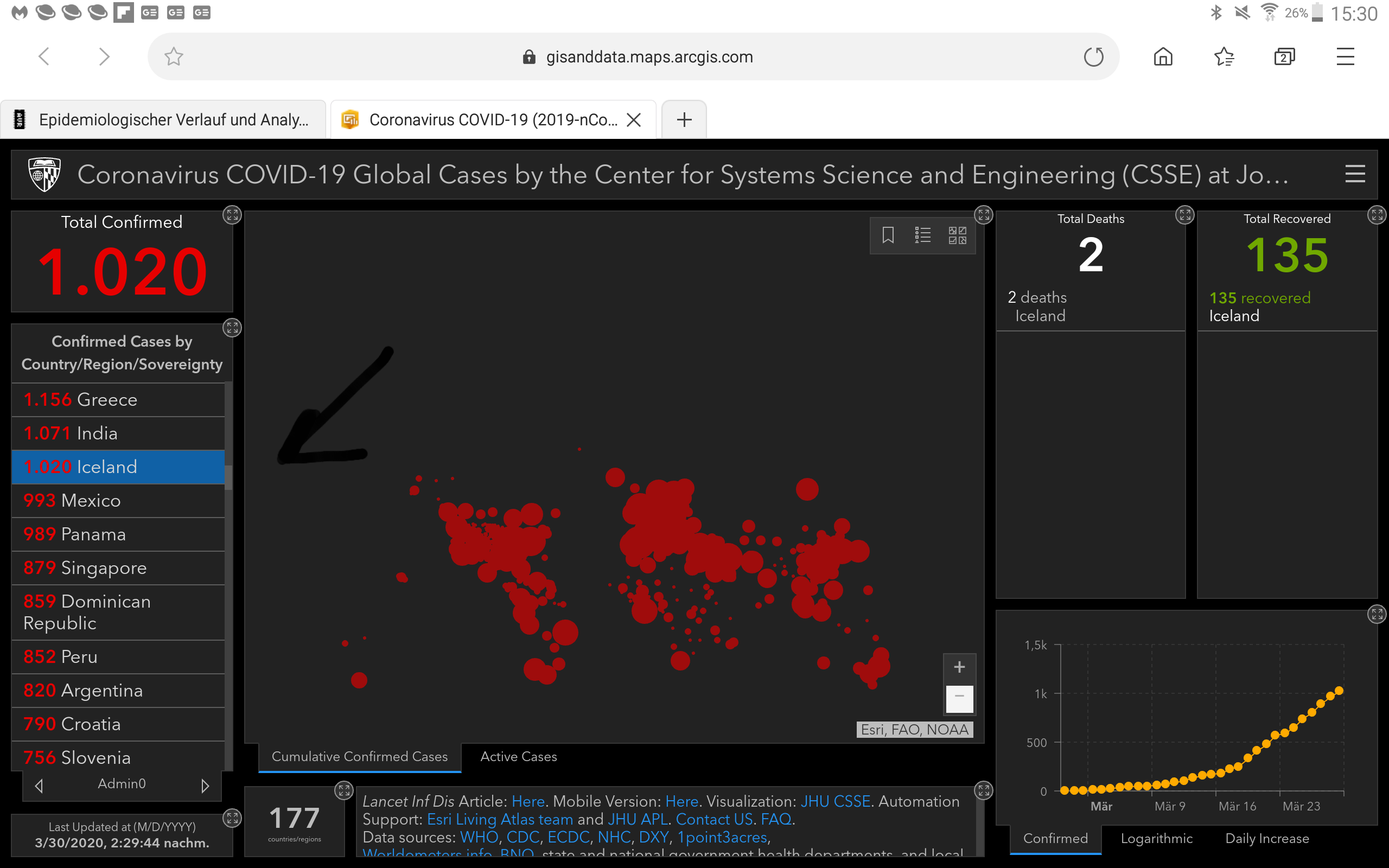The image size is (1389, 868).
Task: Select Panama in country list
Action: [x=118, y=534]
